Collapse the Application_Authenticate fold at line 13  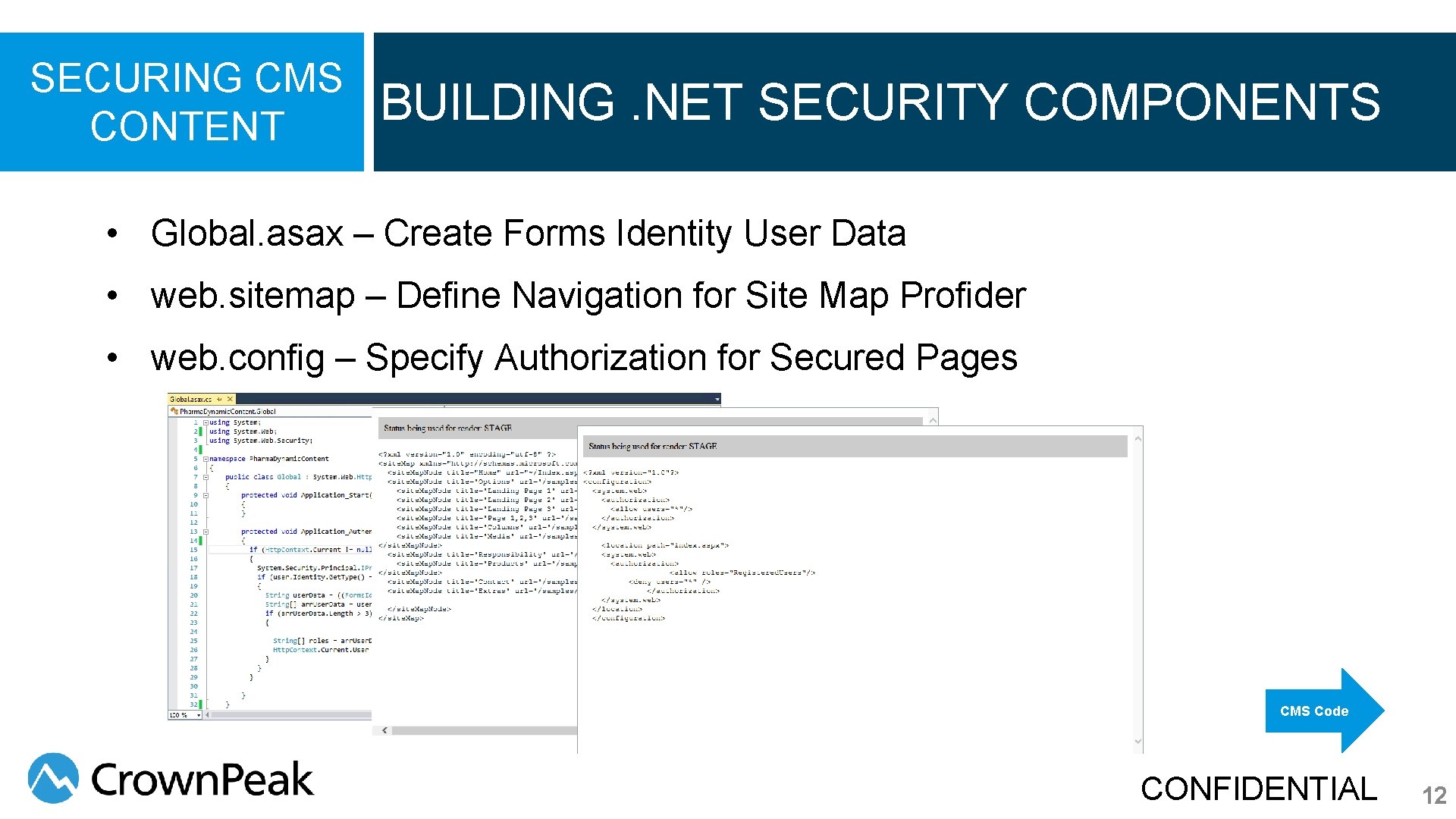(205, 532)
